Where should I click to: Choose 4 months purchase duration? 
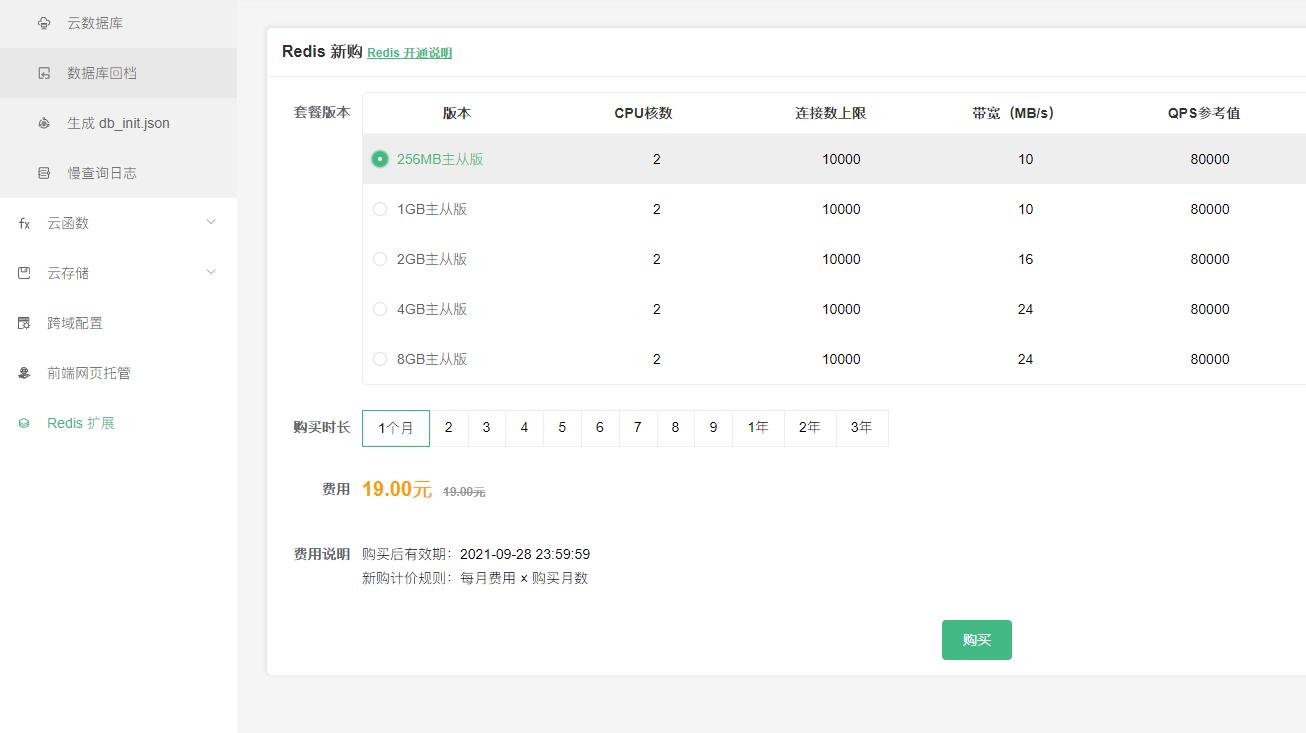tap(524, 428)
